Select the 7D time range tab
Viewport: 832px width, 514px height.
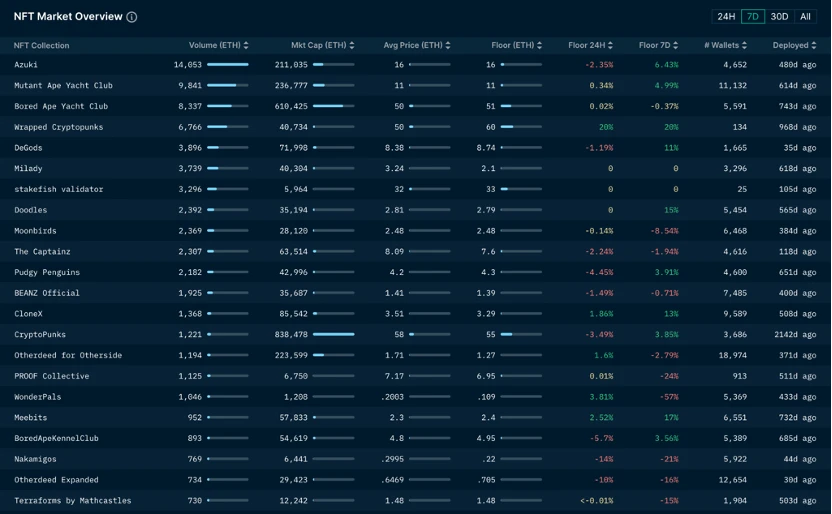752,16
